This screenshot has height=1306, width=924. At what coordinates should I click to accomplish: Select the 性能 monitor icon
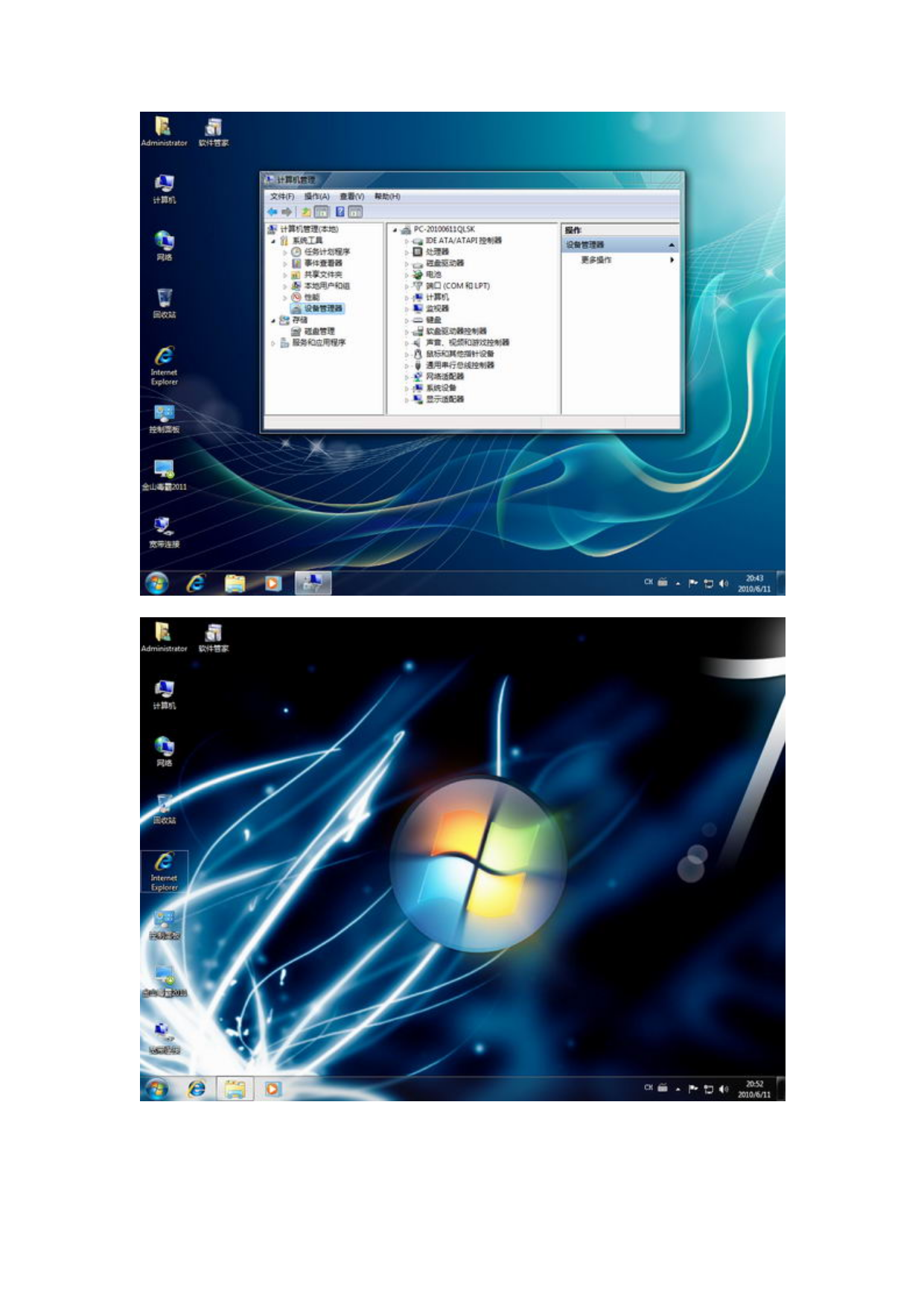click(296, 297)
